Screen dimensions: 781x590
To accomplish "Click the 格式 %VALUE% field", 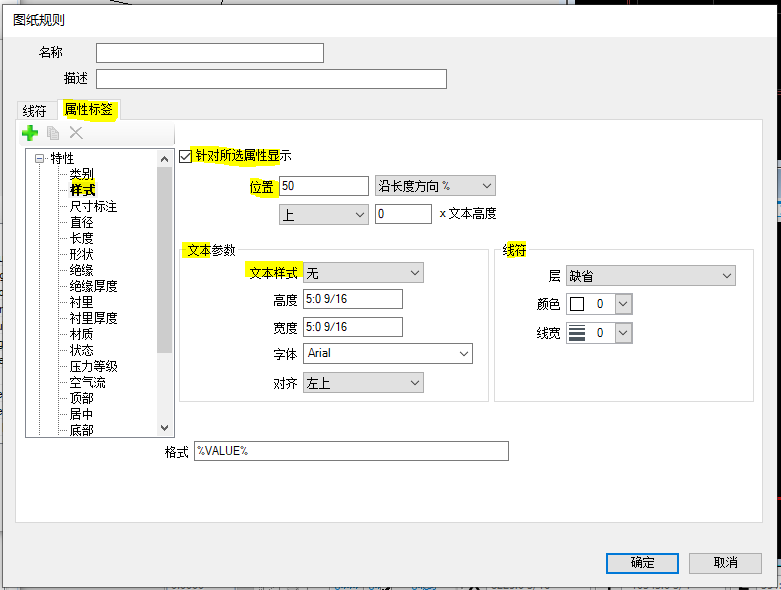I will click(351, 451).
